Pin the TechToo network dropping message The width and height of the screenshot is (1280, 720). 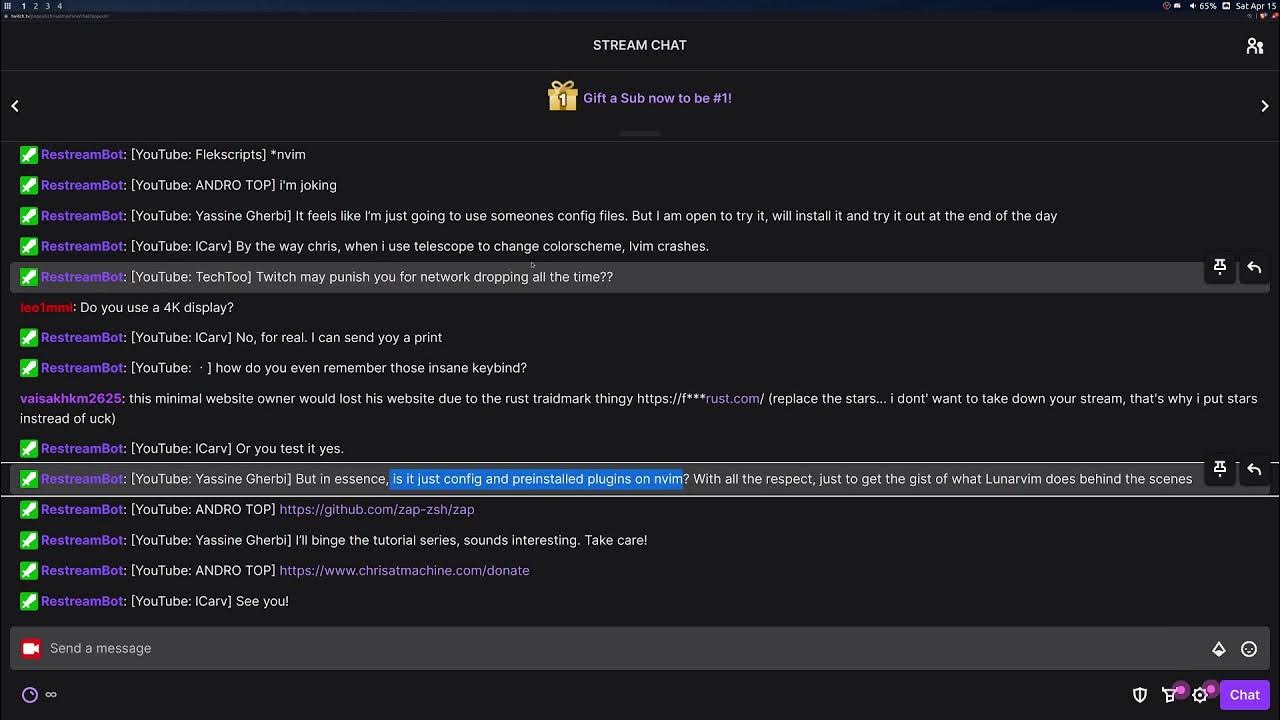(1220, 267)
